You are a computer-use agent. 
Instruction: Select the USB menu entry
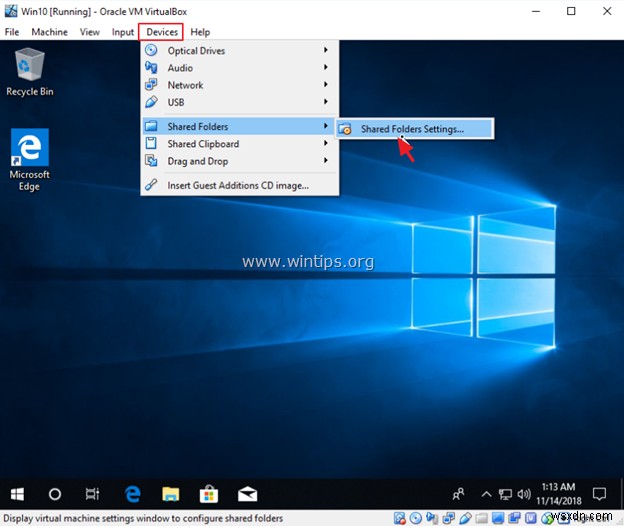tap(240, 102)
